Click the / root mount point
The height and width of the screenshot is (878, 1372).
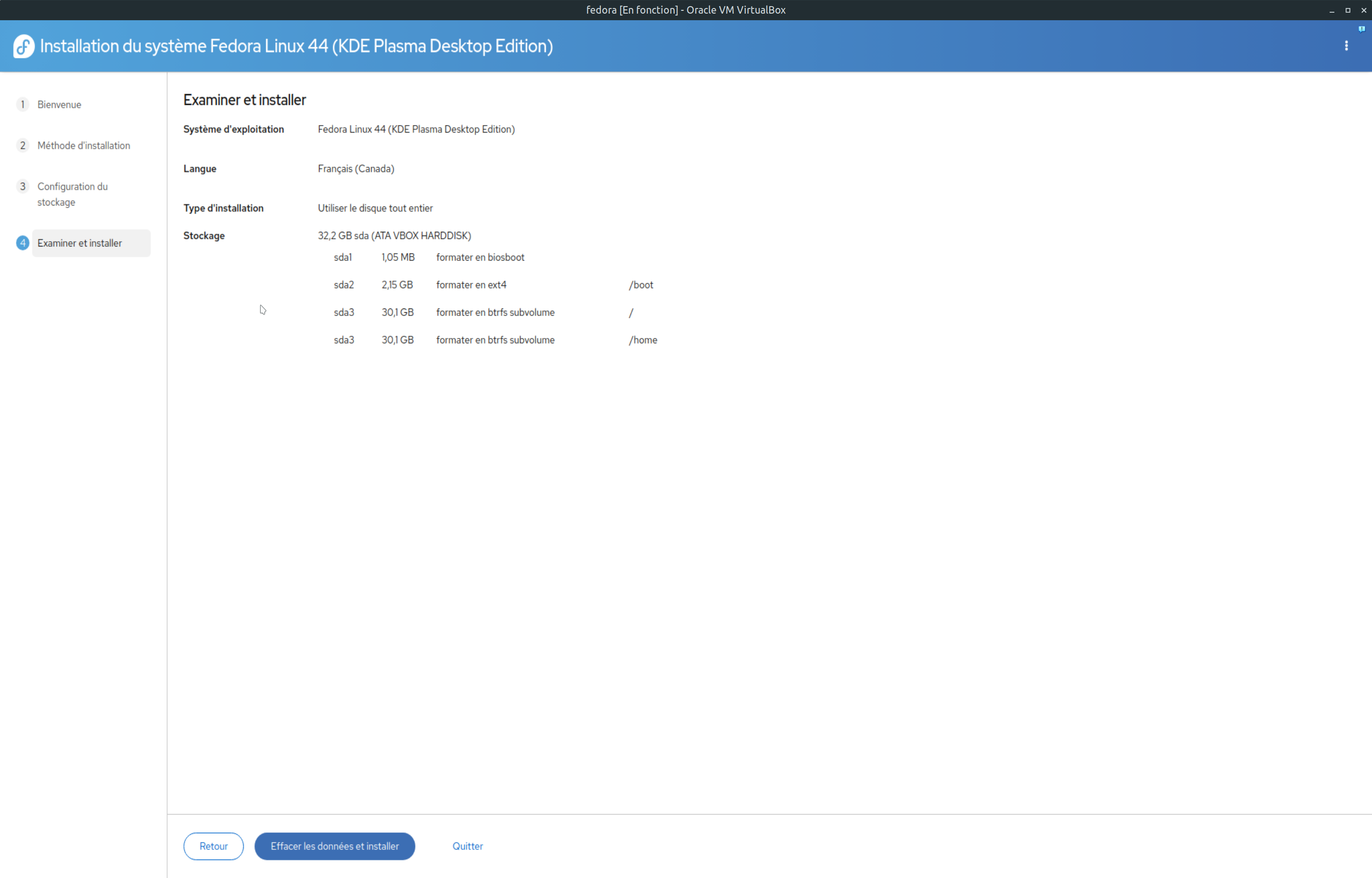pos(631,312)
